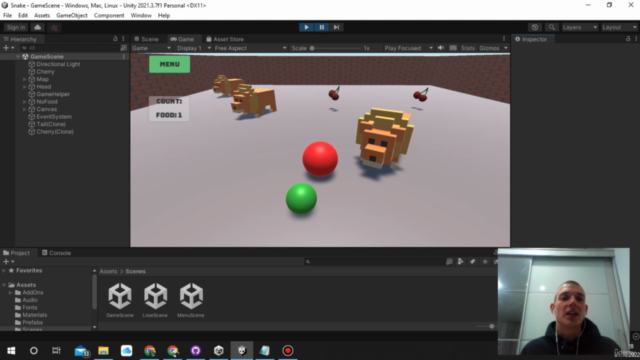Open File Explorer from taskbar
Viewport: 640px width, 360px height.
click(103, 351)
